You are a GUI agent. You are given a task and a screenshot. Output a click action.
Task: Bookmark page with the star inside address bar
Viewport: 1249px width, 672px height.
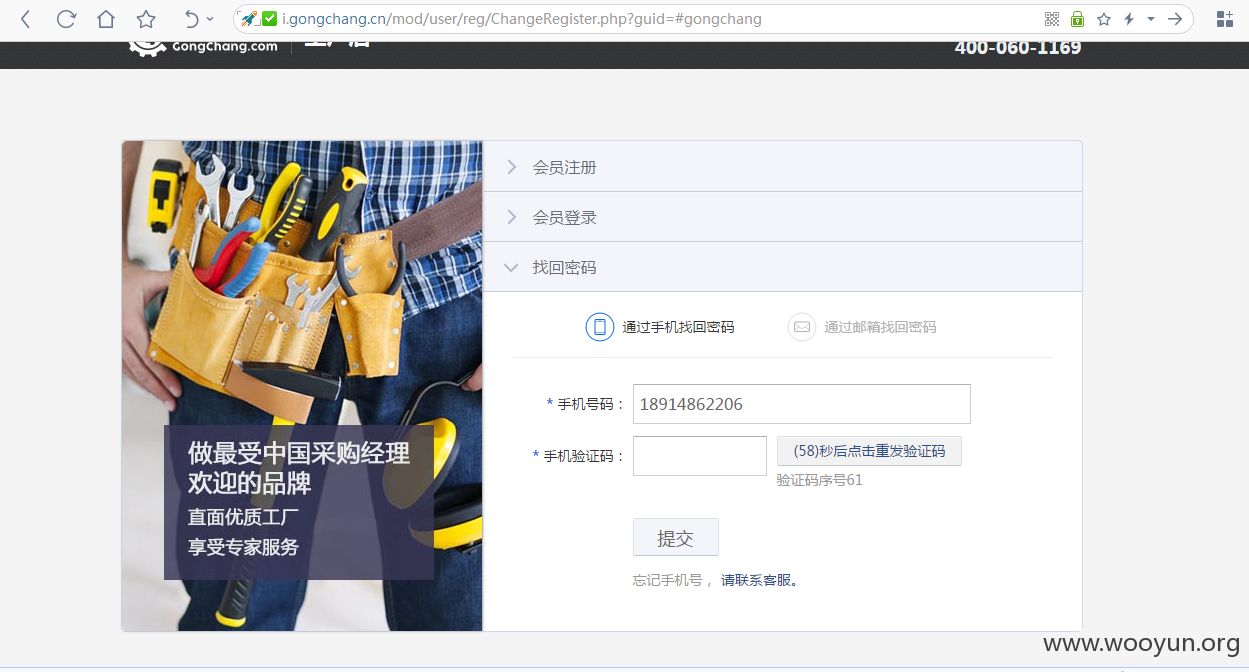coord(1104,19)
